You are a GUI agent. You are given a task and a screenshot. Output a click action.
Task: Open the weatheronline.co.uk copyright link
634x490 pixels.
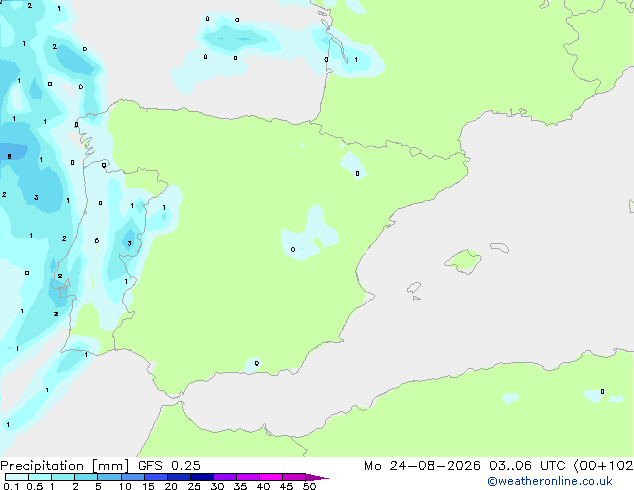(x=549, y=481)
